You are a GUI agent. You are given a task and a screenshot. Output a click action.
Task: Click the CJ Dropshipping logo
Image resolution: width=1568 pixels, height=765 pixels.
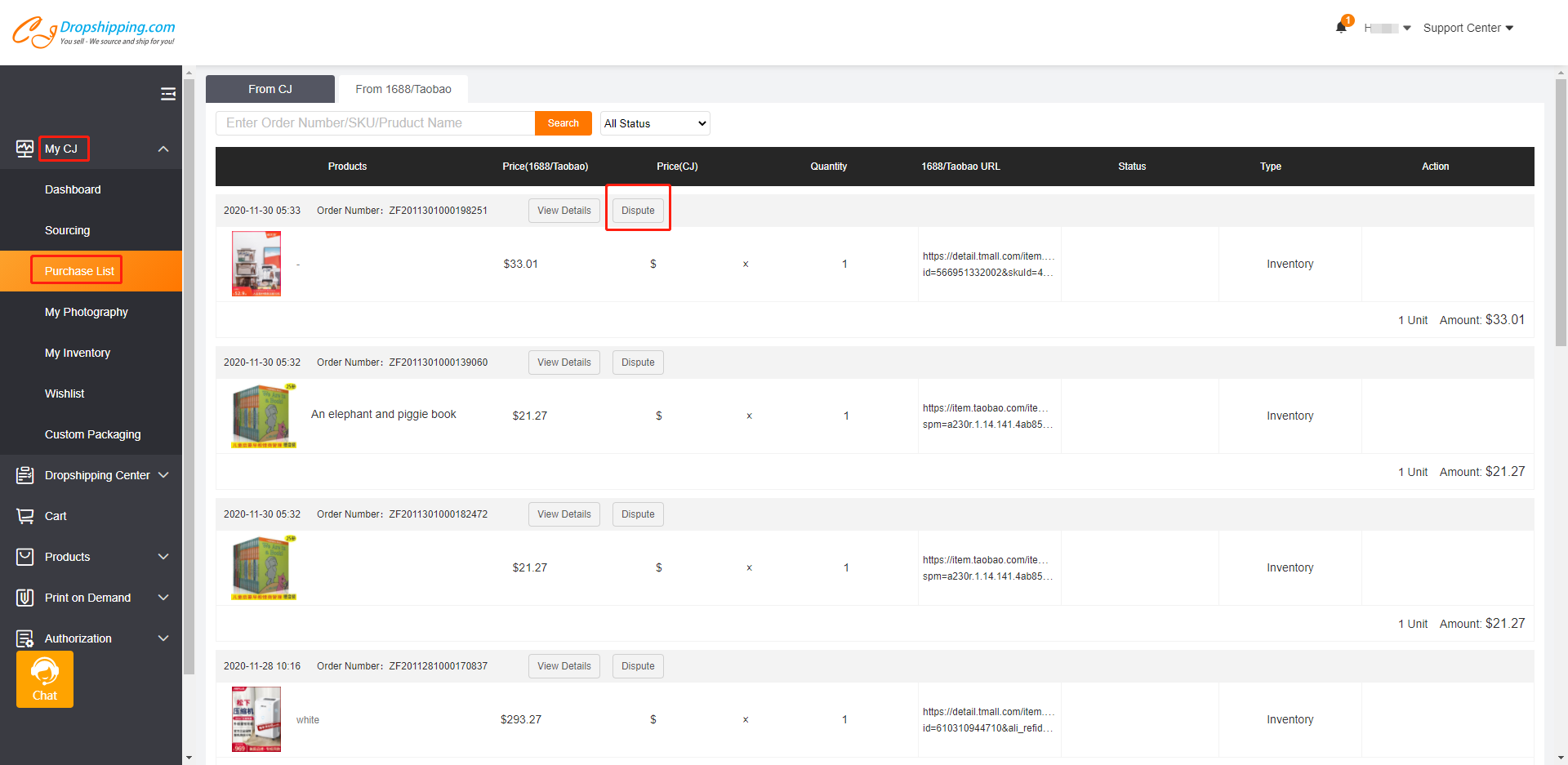pyautogui.click(x=93, y=32)
